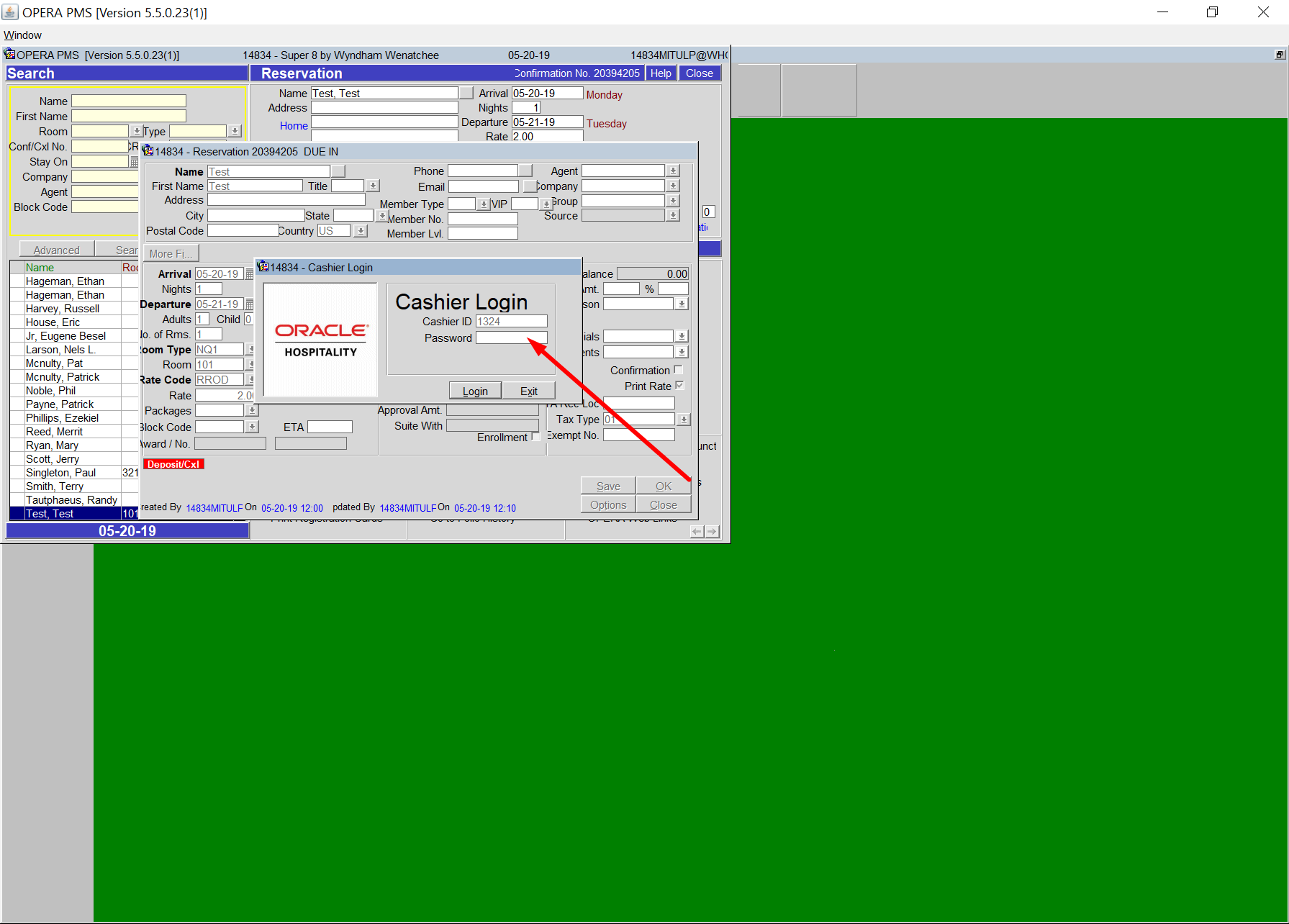The image size is (1289, 924).
Task: Open the Stay On calendar in Search
Action: [x=134, y=162]
